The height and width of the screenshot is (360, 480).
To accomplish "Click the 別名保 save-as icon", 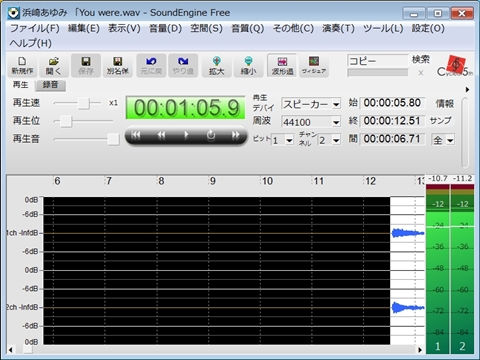I will [117, 66].
